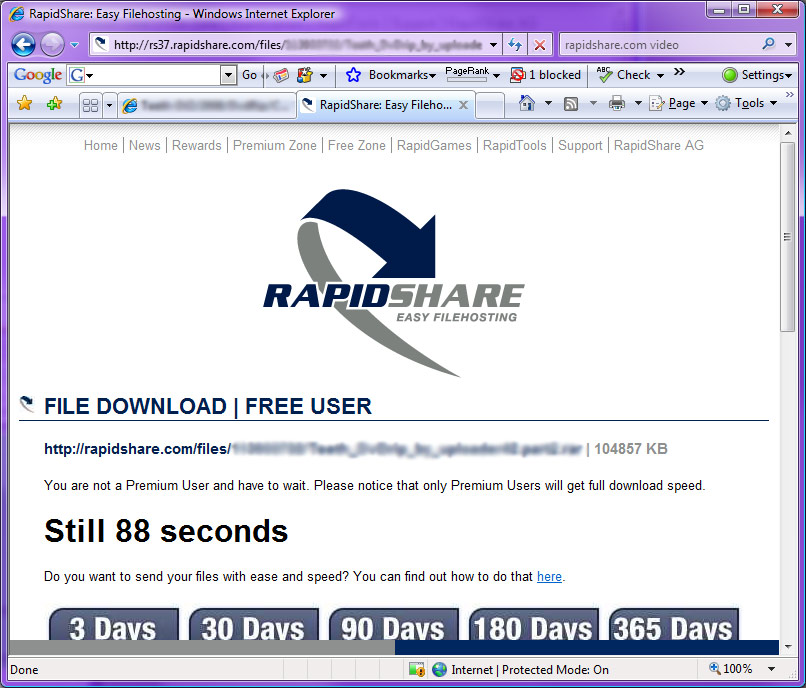Open the Page menu

coord(679,103)
